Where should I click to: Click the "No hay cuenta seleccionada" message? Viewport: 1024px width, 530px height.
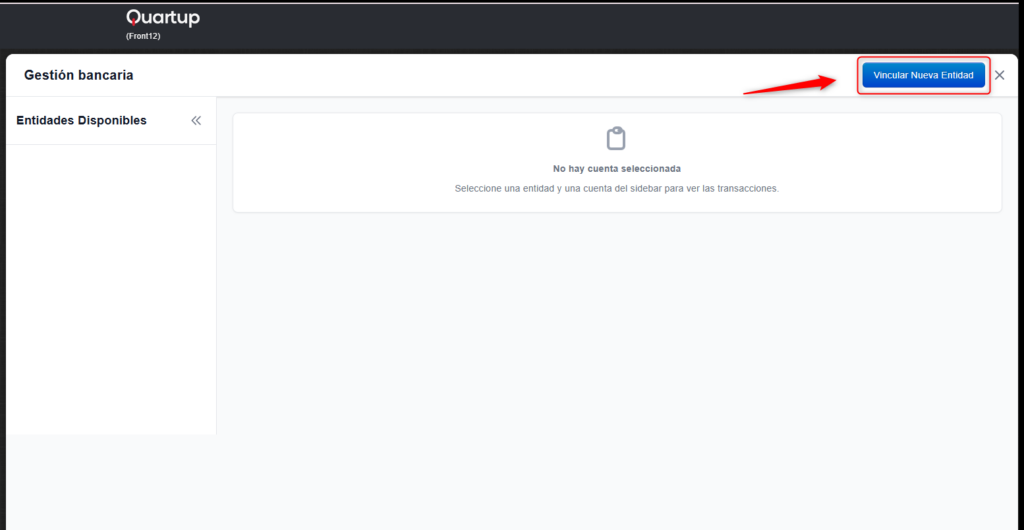616,169
